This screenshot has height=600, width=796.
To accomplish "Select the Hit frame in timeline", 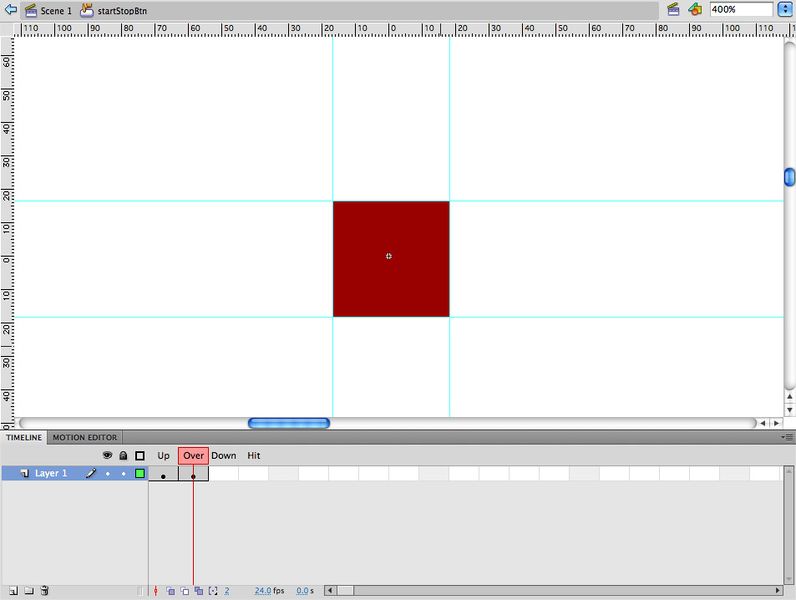I will click(253, 474).
